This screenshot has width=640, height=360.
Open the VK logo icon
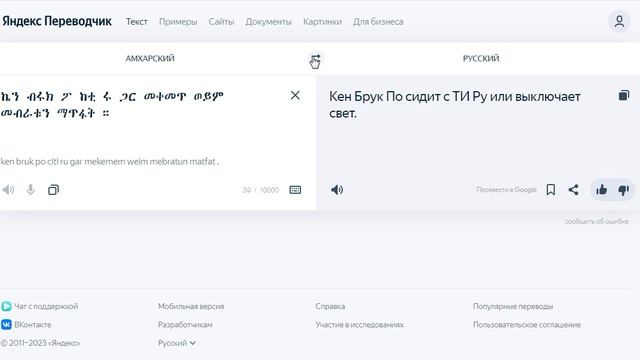click(x=6, y=324)
